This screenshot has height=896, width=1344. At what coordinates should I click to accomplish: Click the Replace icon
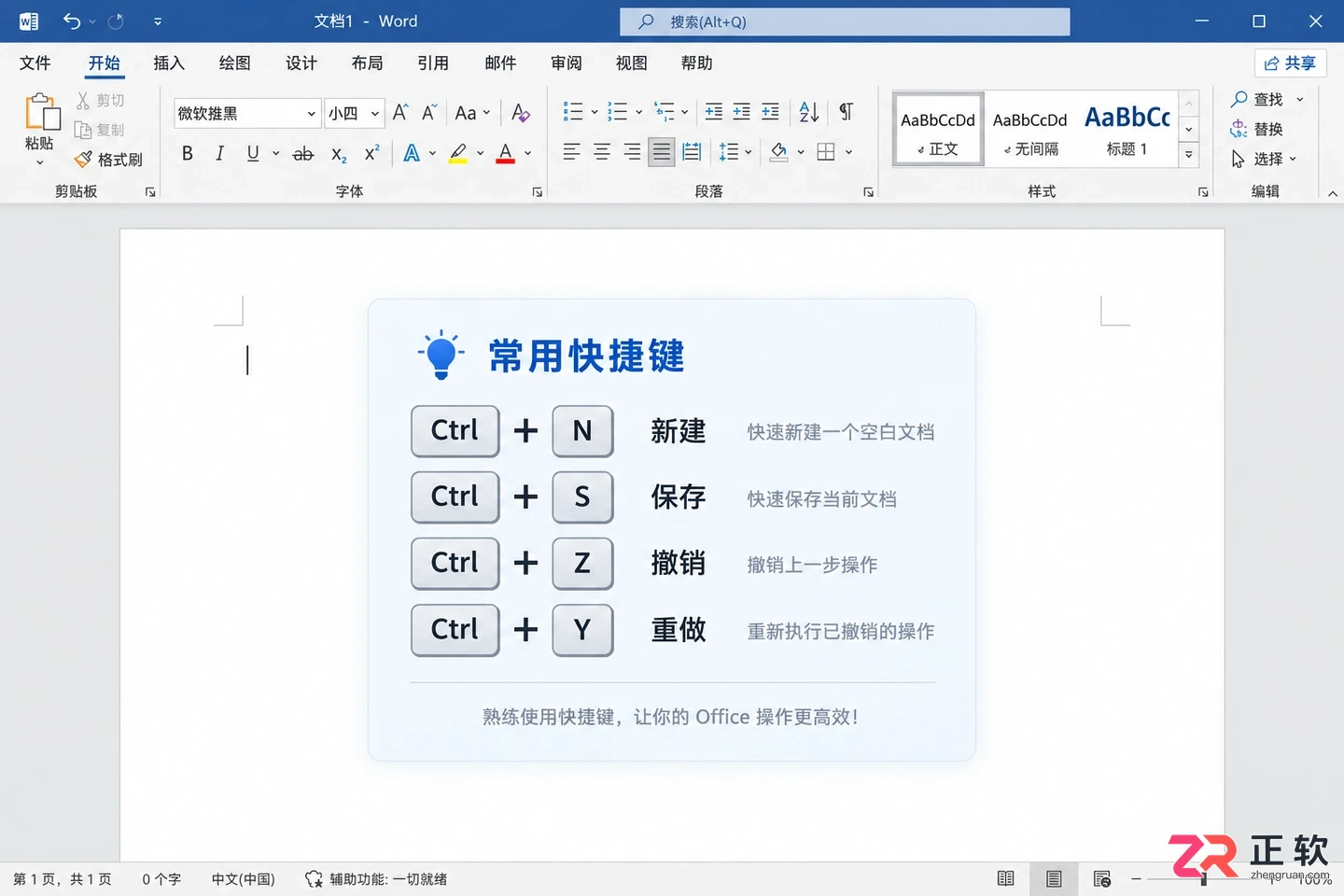1239,129
